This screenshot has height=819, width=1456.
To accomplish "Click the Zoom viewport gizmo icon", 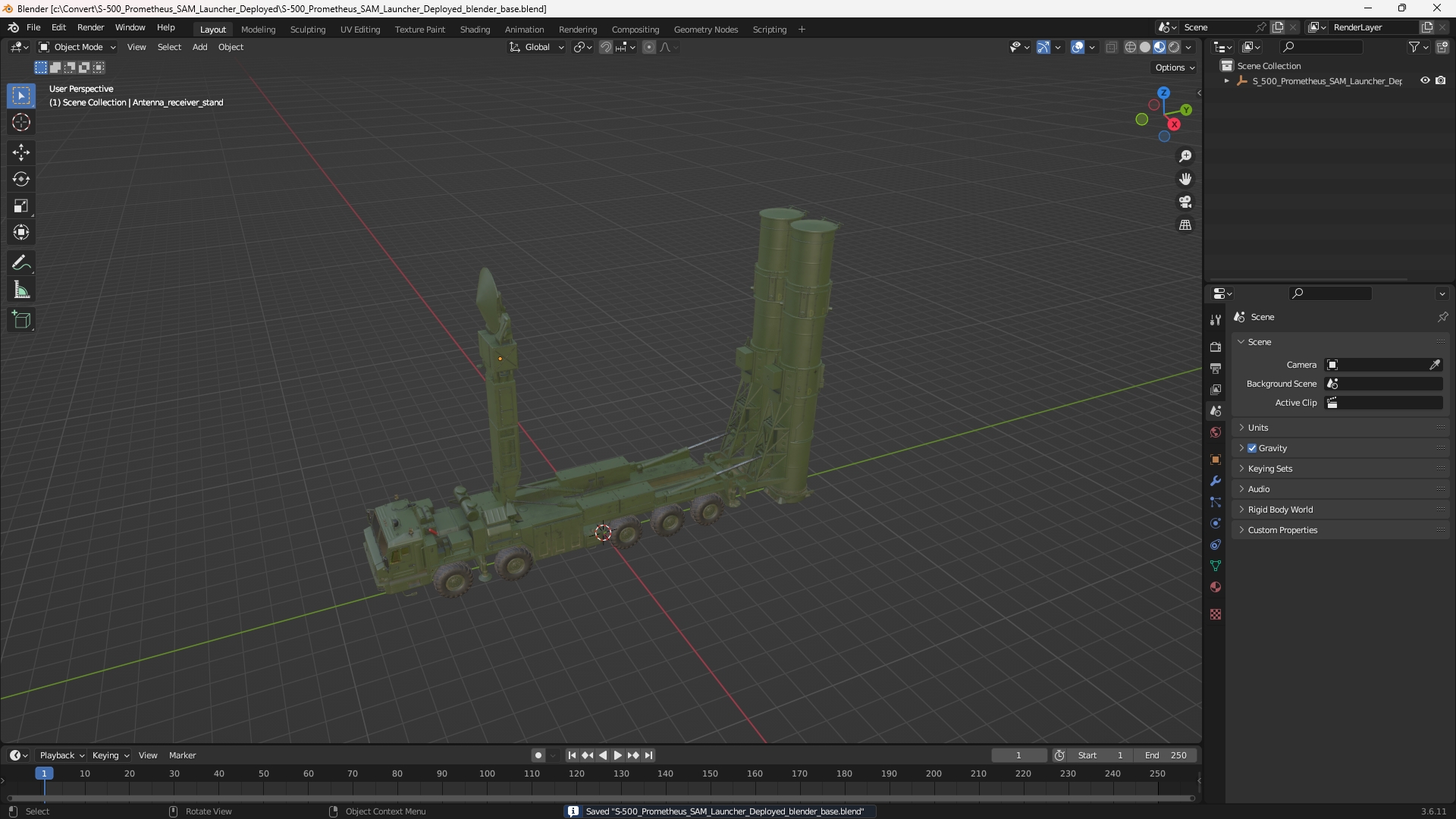I will pos(1185,156).
